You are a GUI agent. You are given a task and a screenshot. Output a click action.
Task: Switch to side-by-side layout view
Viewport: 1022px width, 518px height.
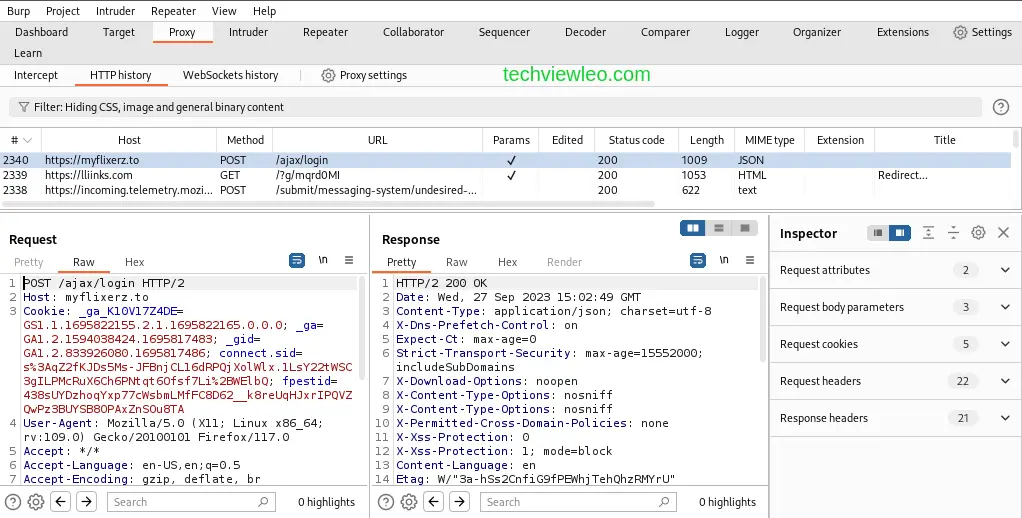(x=692, y=228)
